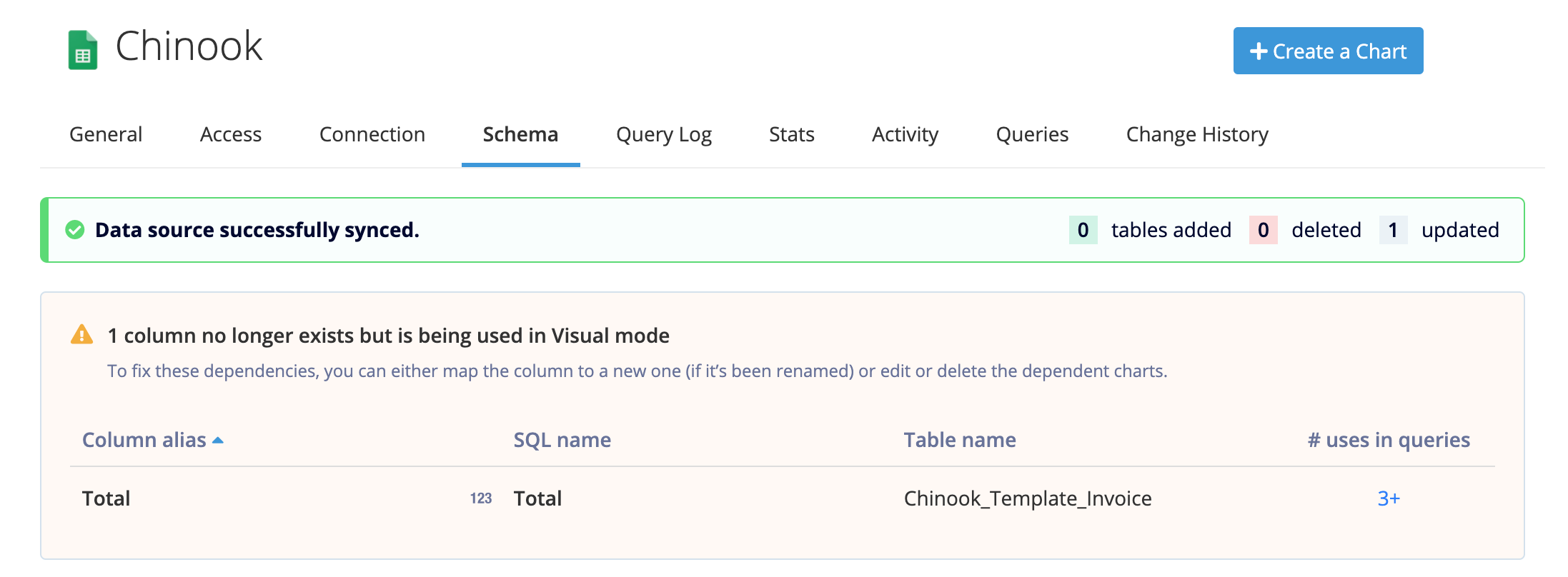1568x577 pixels.
Task: Click the 0 tables added badge
Action: tap(1083, 230)
